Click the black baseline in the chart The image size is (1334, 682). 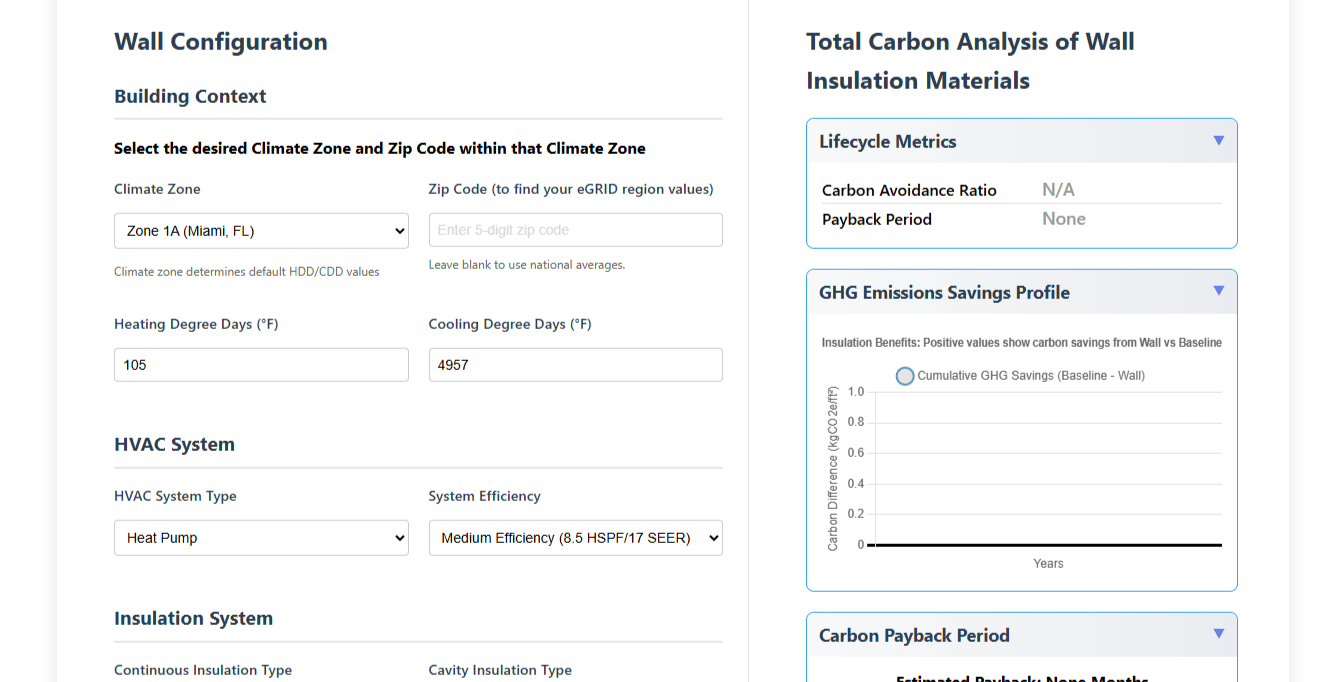(1048, 545)
